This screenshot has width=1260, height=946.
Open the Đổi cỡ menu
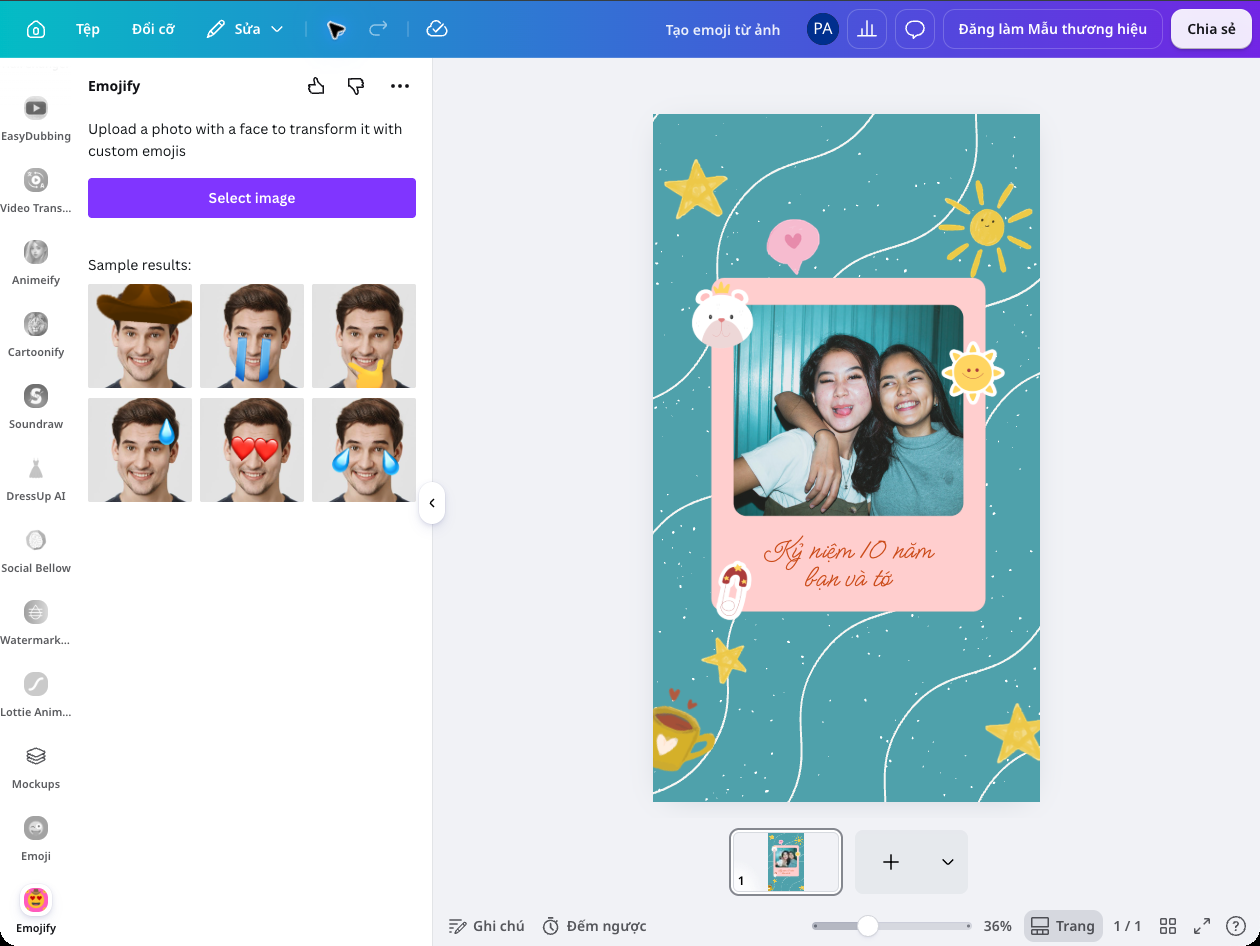(x=153, y=29)
